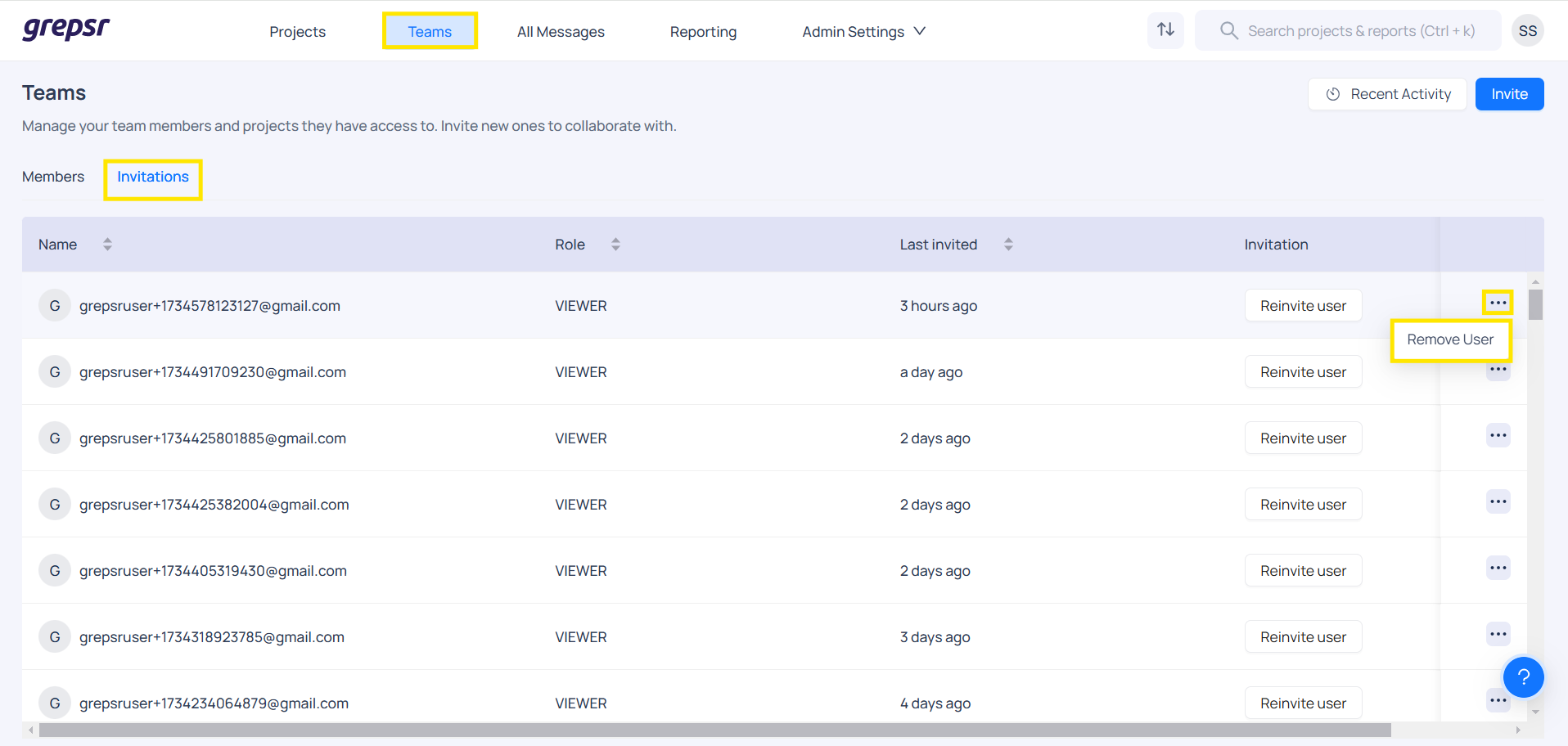
Task: Open the SS user avatar menu
Action: point(1527,31)
